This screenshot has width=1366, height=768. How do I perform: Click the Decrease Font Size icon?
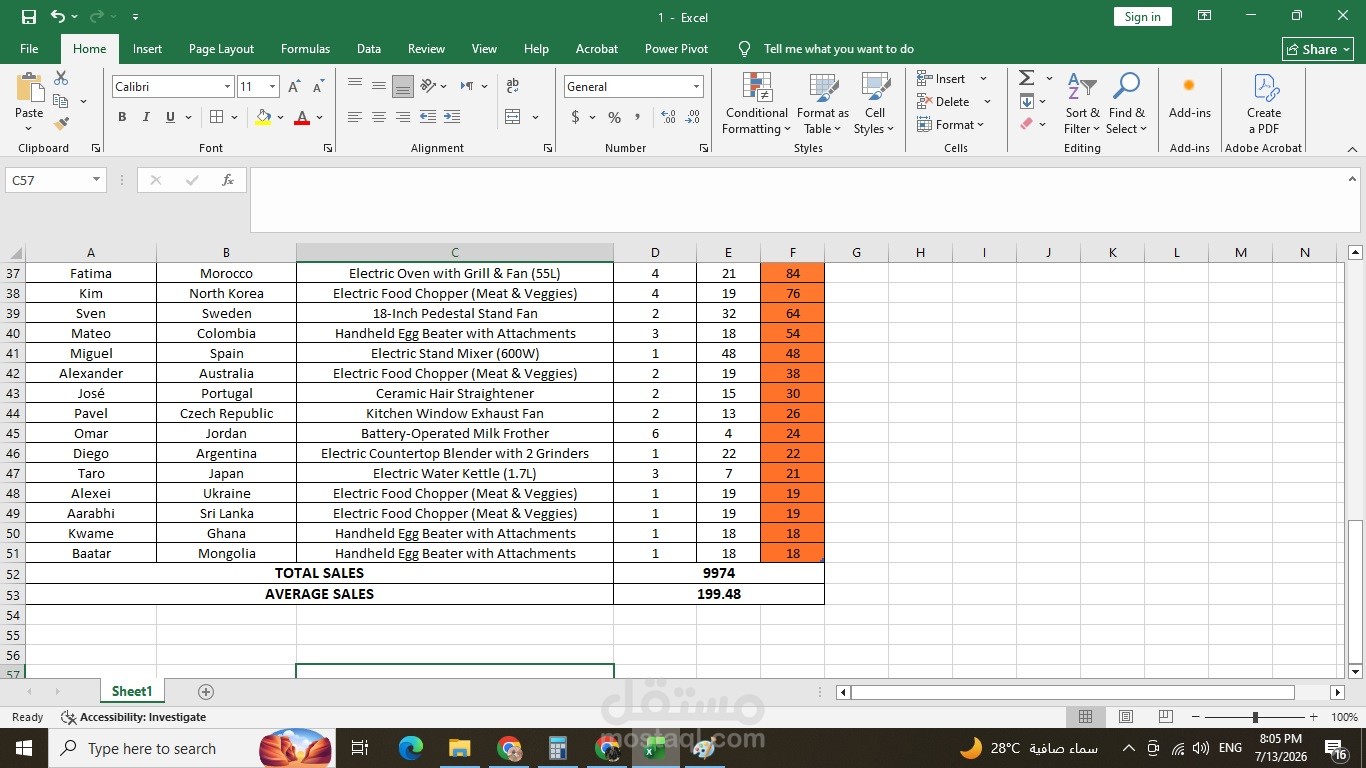click(x=316, y=87)
